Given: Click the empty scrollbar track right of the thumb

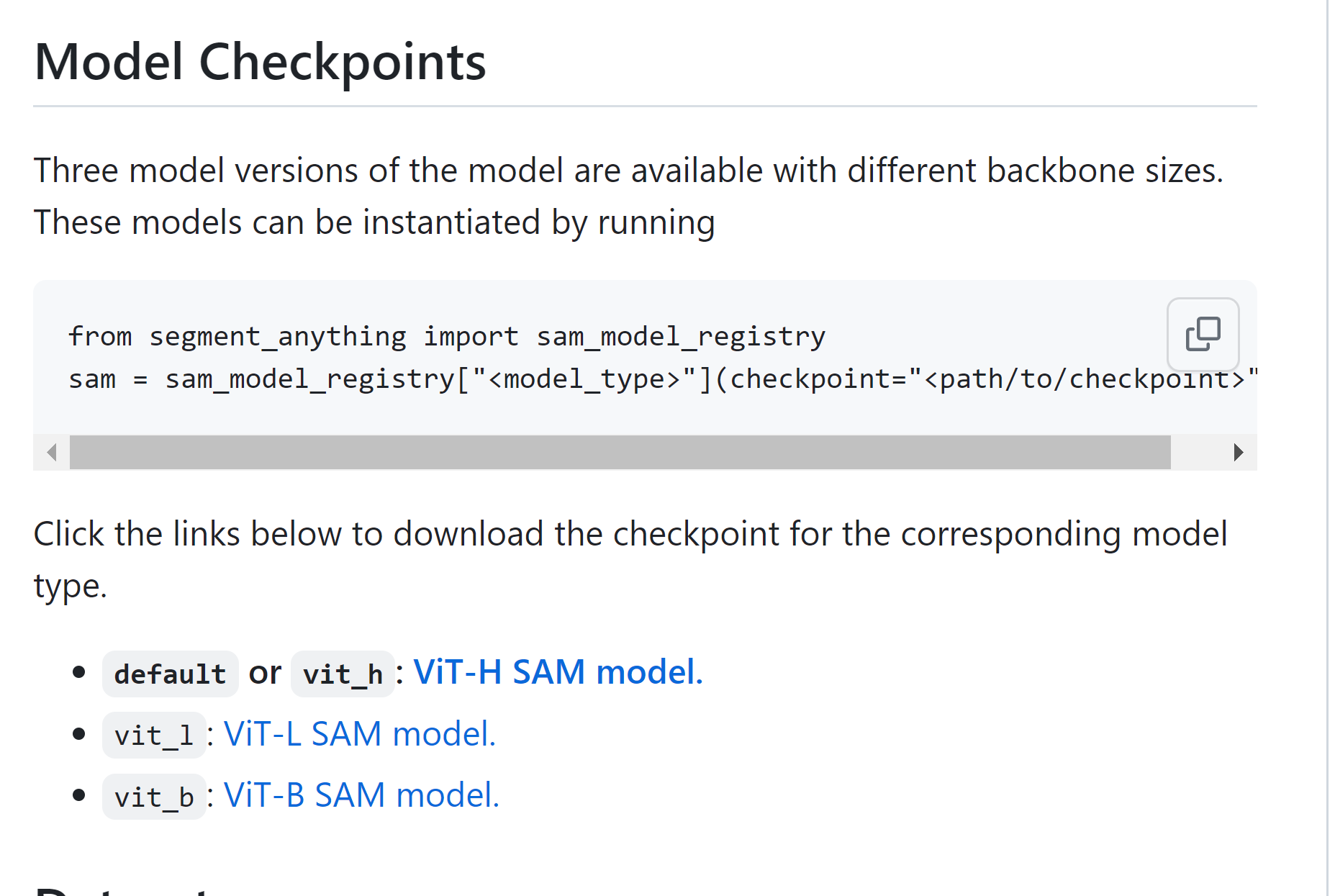Looking at the screenshot, I should 1195,453.
